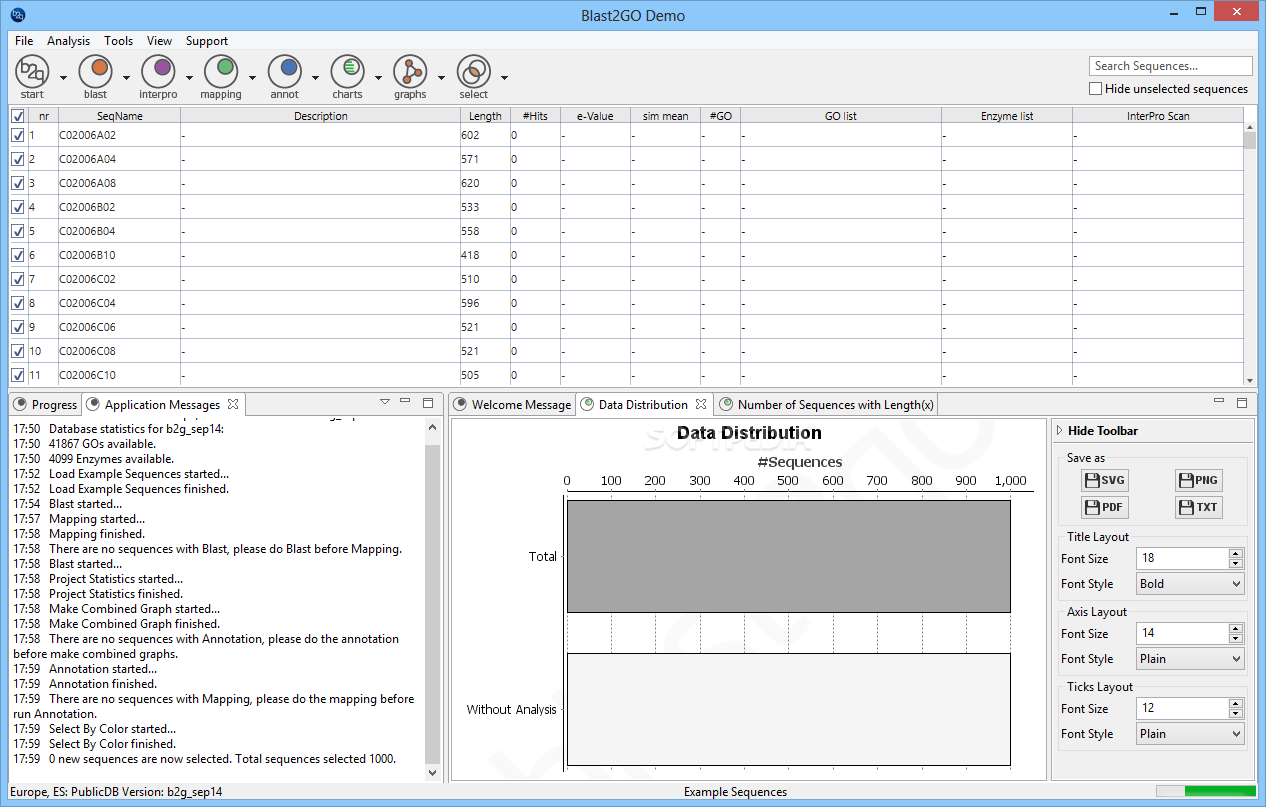Toggle Hide unselected sequences checkbox
The width and height of the screenshot is (1266, 807).
1096,89
